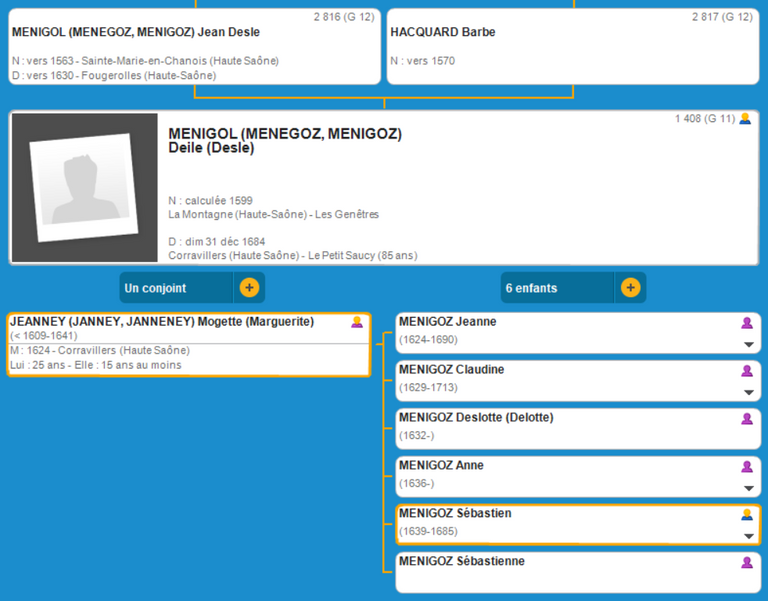Image resolution: width=768 pixels, height=601 pixels.
Task: Open dropdown arrow on Sébastien's card
Action: pyautogui.click(x=748, y=536)
